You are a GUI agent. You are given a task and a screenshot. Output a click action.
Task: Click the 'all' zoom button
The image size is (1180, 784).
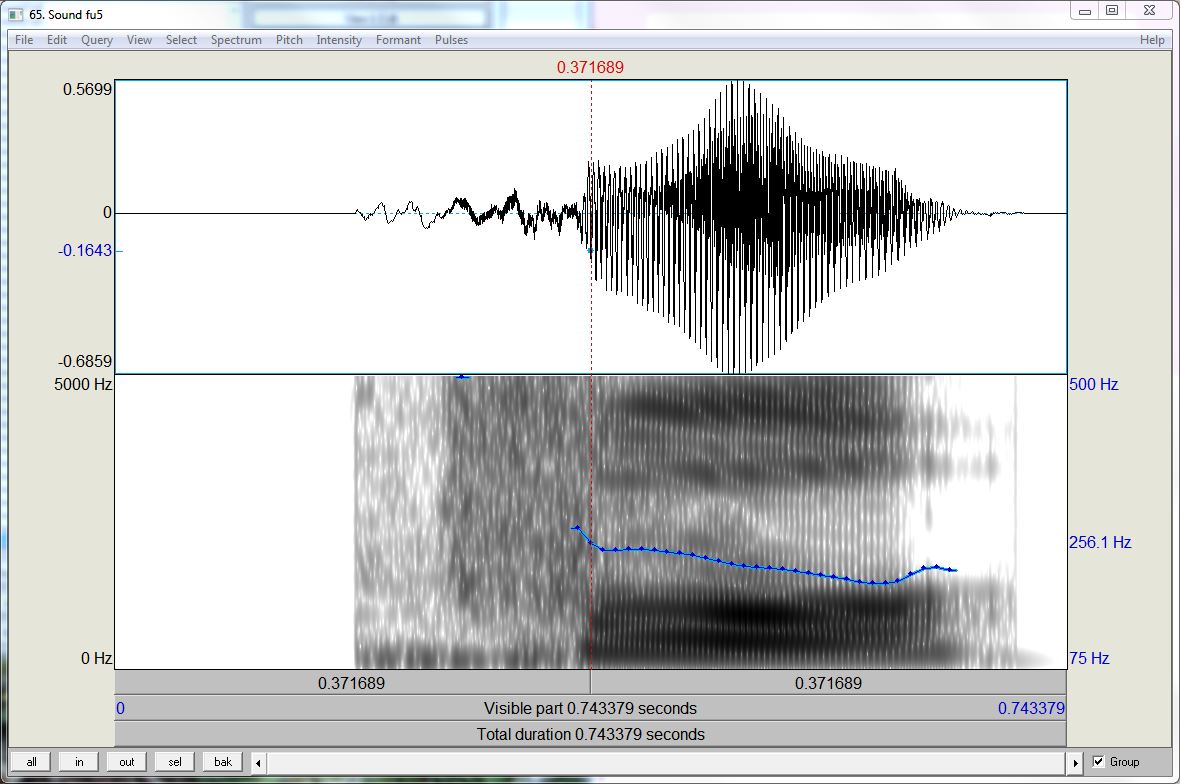point(32,762)
